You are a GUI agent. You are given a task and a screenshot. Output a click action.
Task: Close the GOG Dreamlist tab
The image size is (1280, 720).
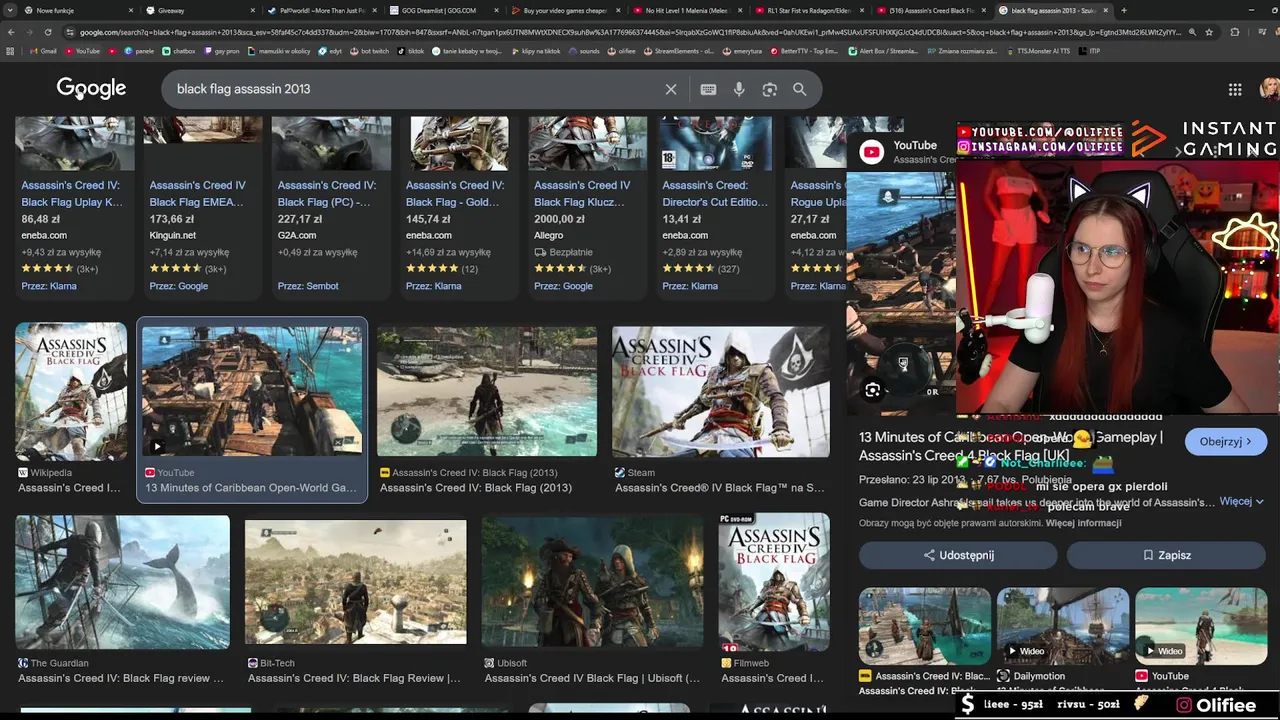(497, 10)
